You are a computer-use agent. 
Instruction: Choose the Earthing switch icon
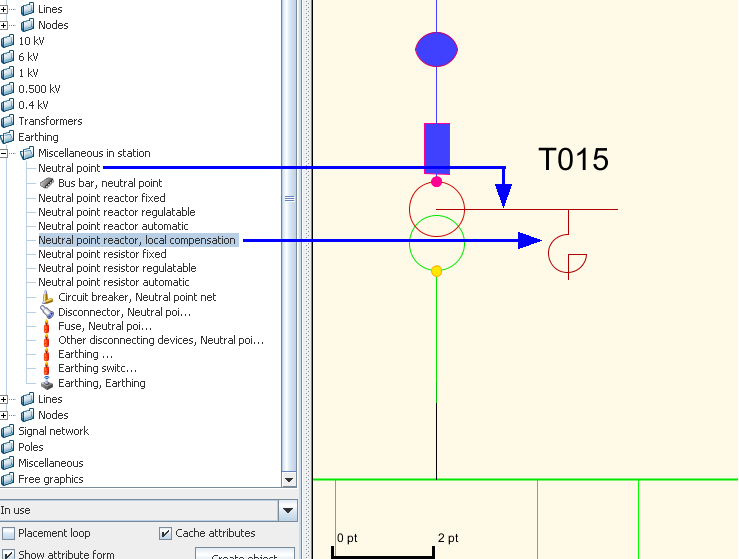46,369
